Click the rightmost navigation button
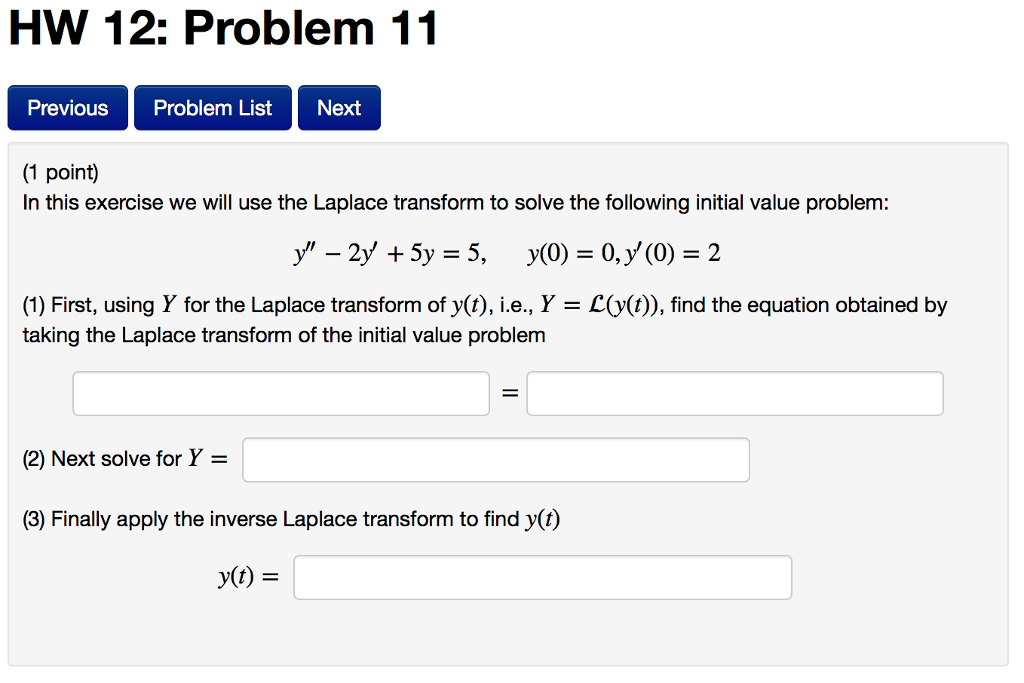This screenshot has height=683, width=1024. point(339,107)
